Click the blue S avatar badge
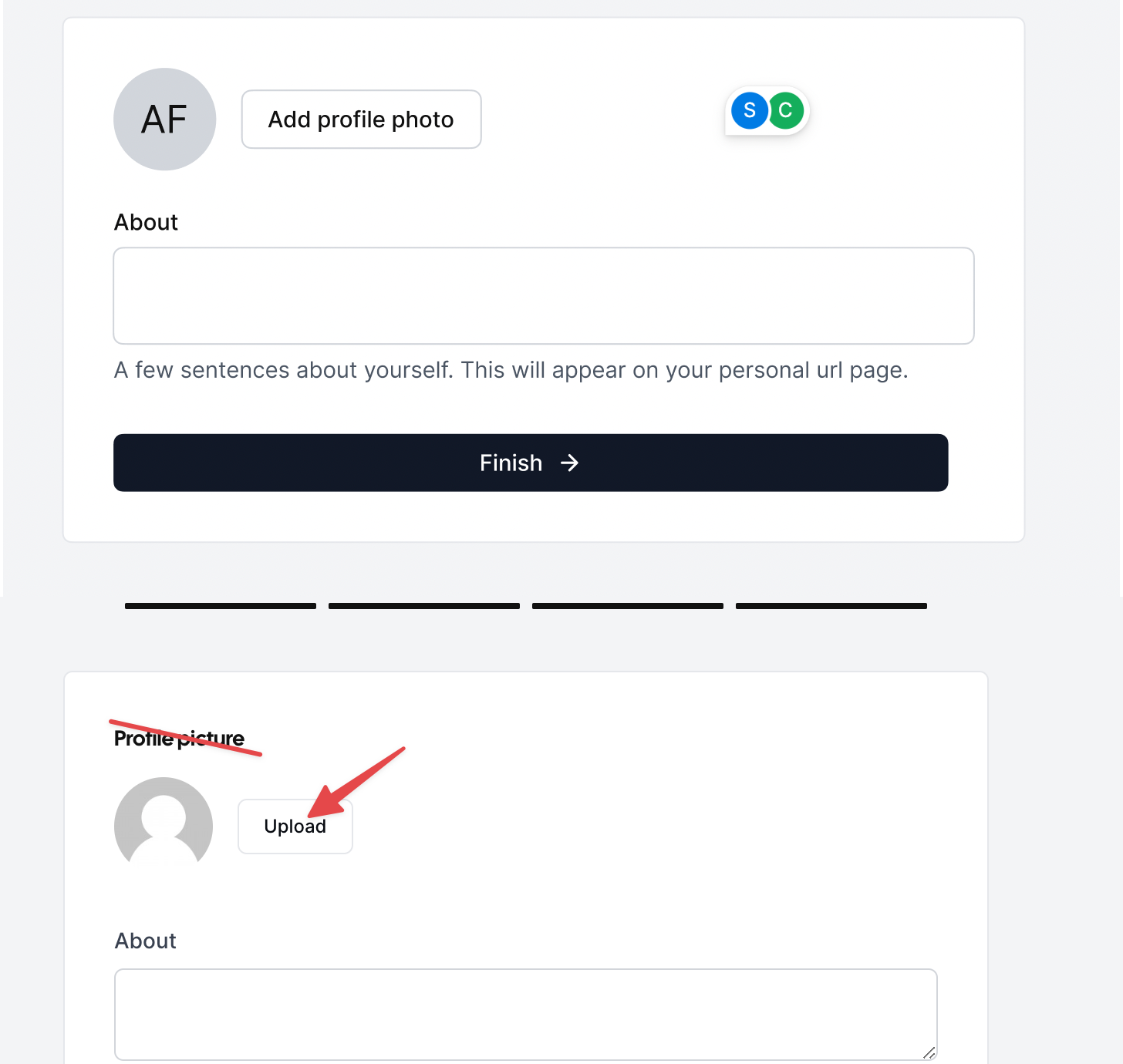Image resolution: width=1123 pixels, height=1064 pixels. click(x=749, y=110)
